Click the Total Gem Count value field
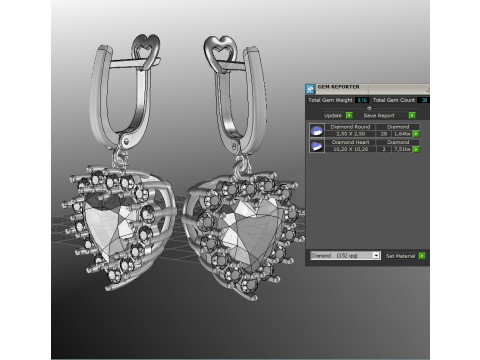This screenshot has width=480, height=360. [423, 100]
